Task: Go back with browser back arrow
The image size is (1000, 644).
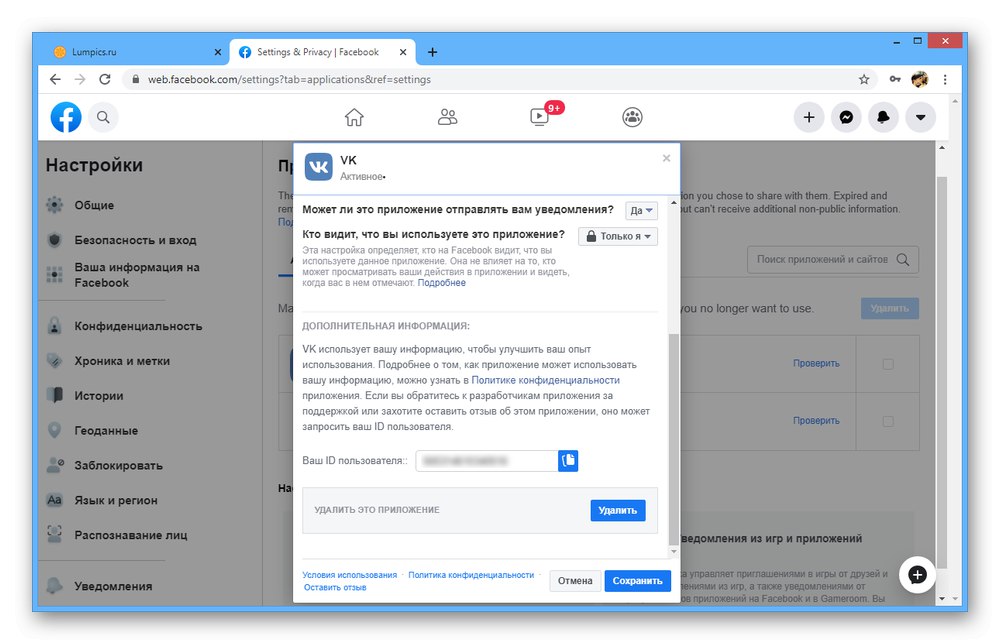Action: (55, 80)
